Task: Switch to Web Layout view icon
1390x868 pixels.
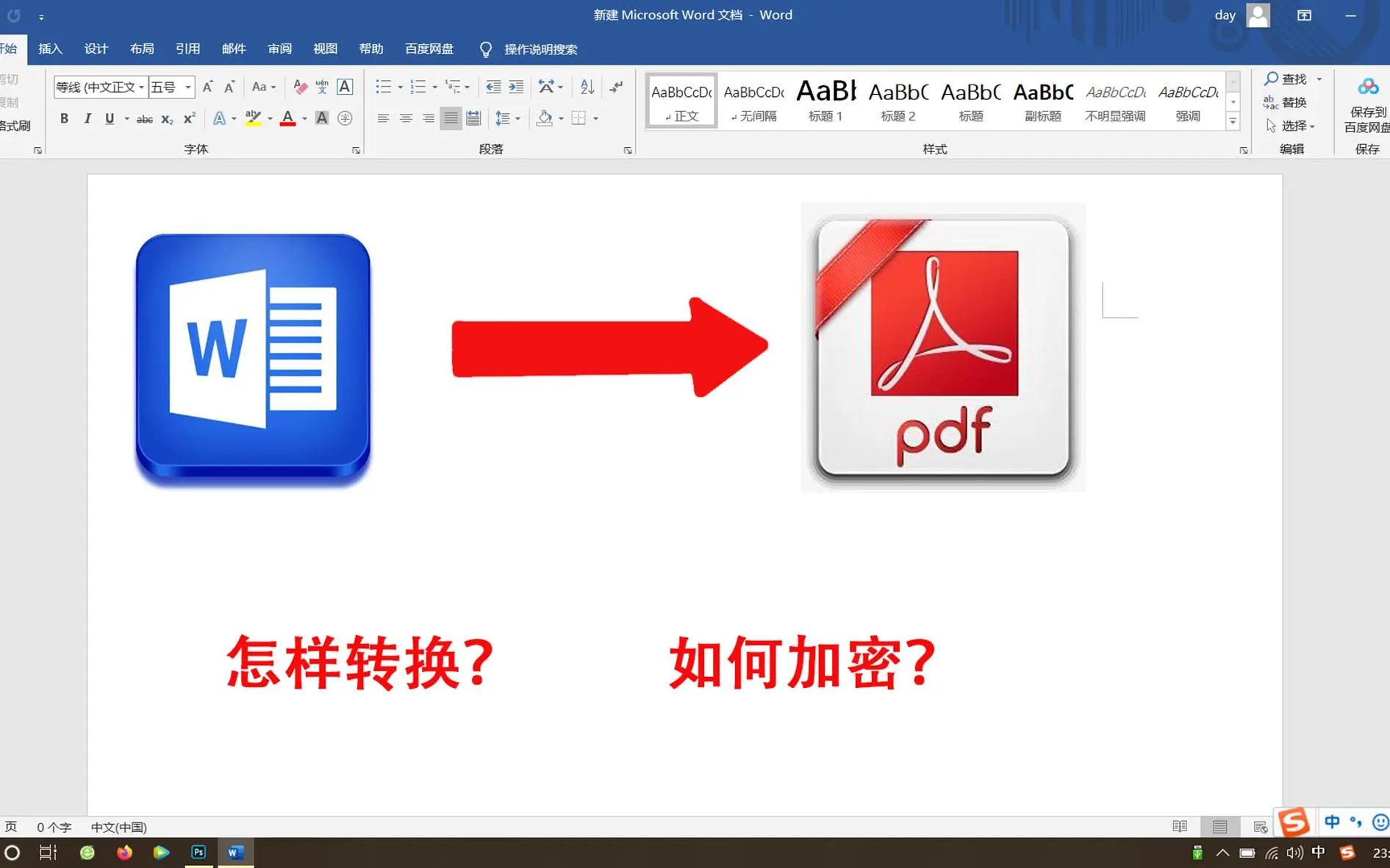Action: [x=1260, y=827]
